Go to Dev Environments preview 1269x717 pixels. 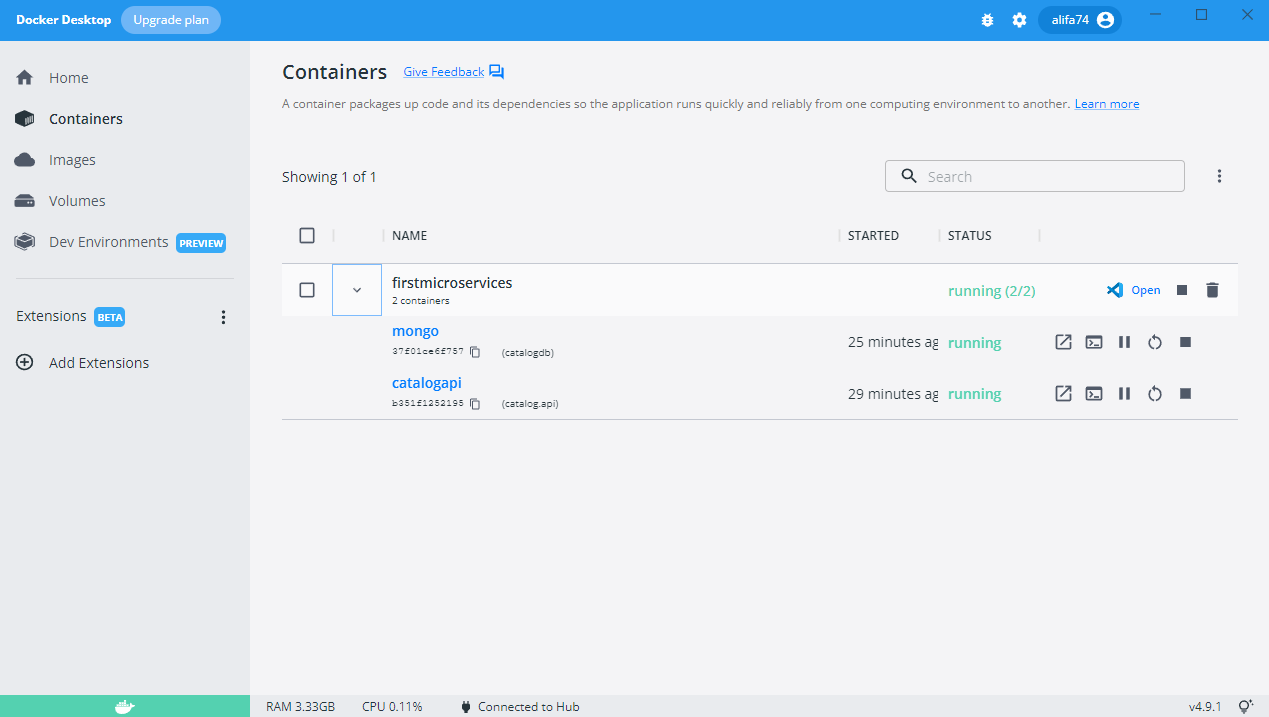pos(107,241)
